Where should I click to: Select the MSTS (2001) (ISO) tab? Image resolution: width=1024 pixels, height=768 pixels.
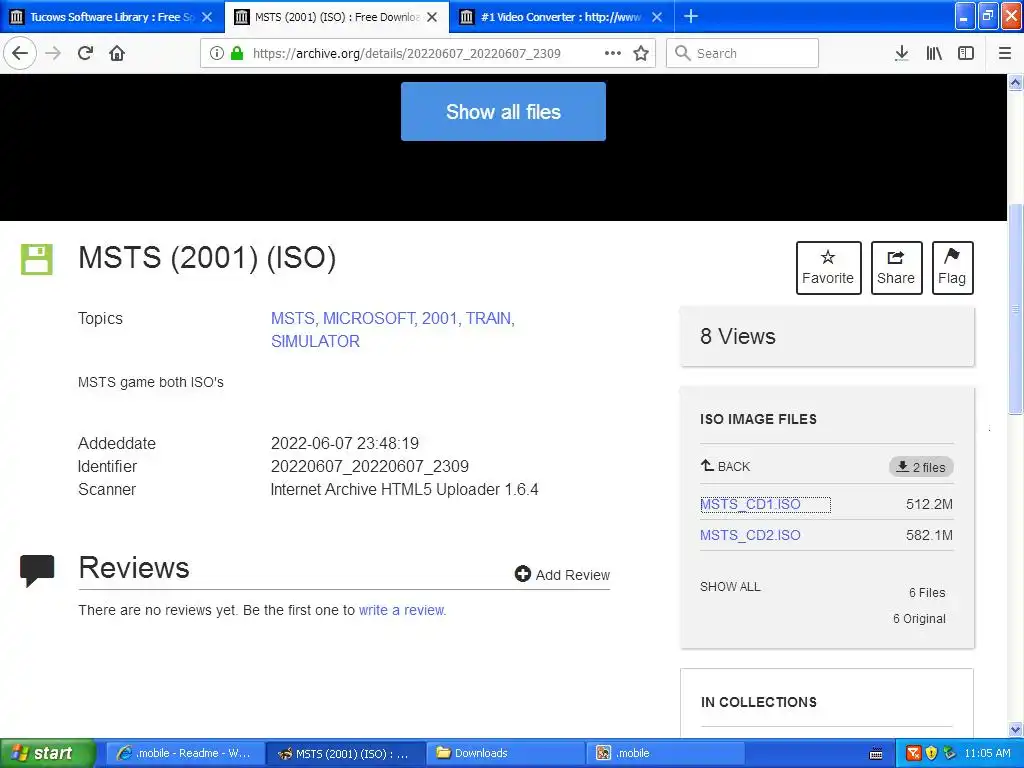(x=337, y=17)
